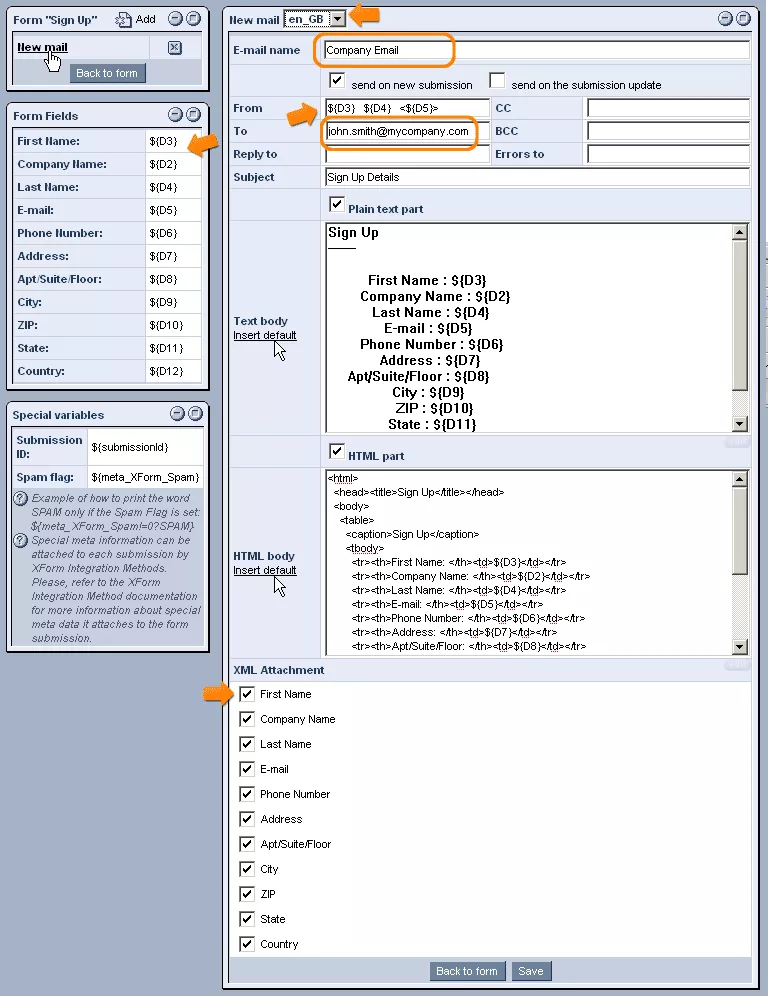The width and height of the screenshot is (768, 996).
Task: Select the ${D8} Apt/Suite/Floor variable
Action: click(163, 279)
